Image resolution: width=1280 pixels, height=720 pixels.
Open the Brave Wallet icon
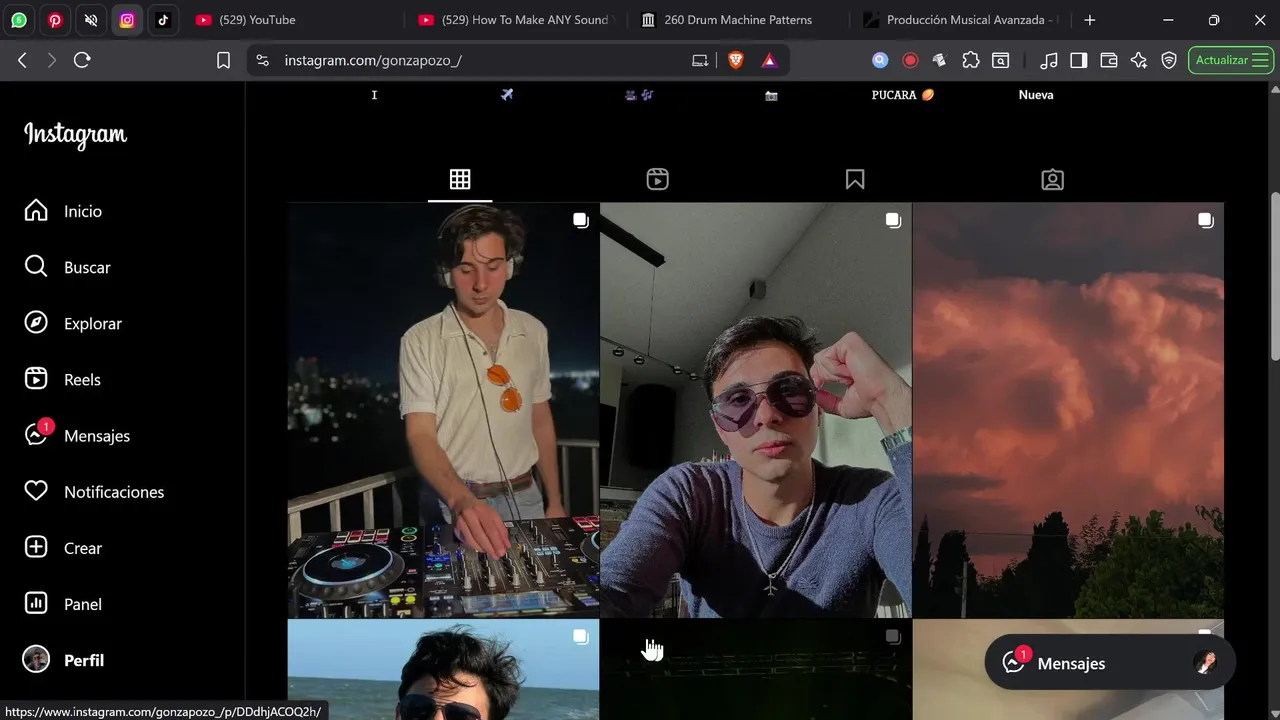[1108, 60]
